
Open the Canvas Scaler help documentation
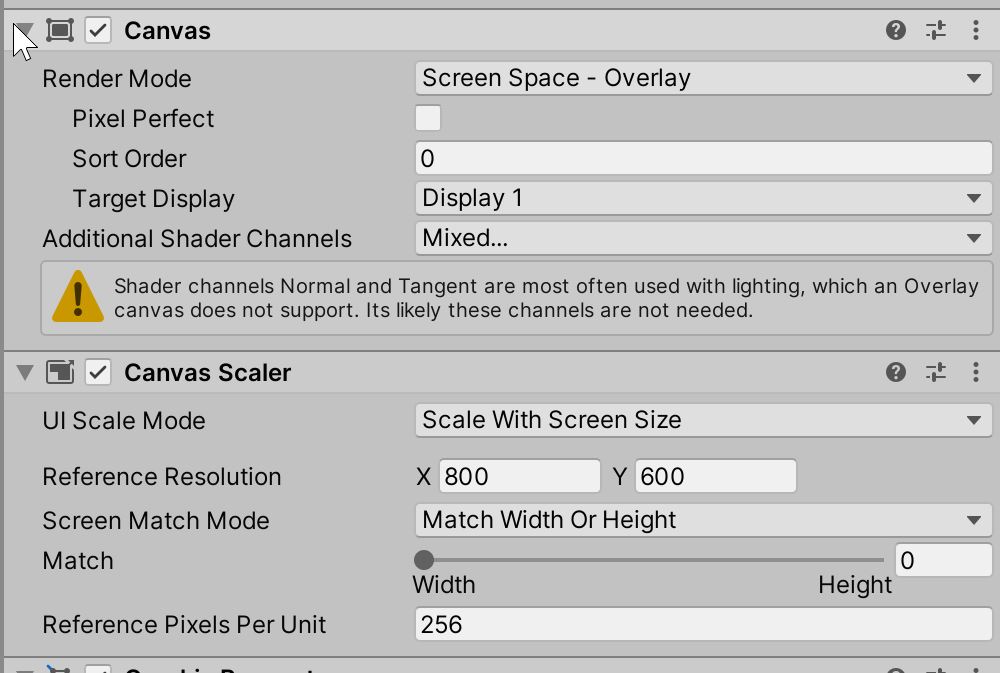point(897,372)
